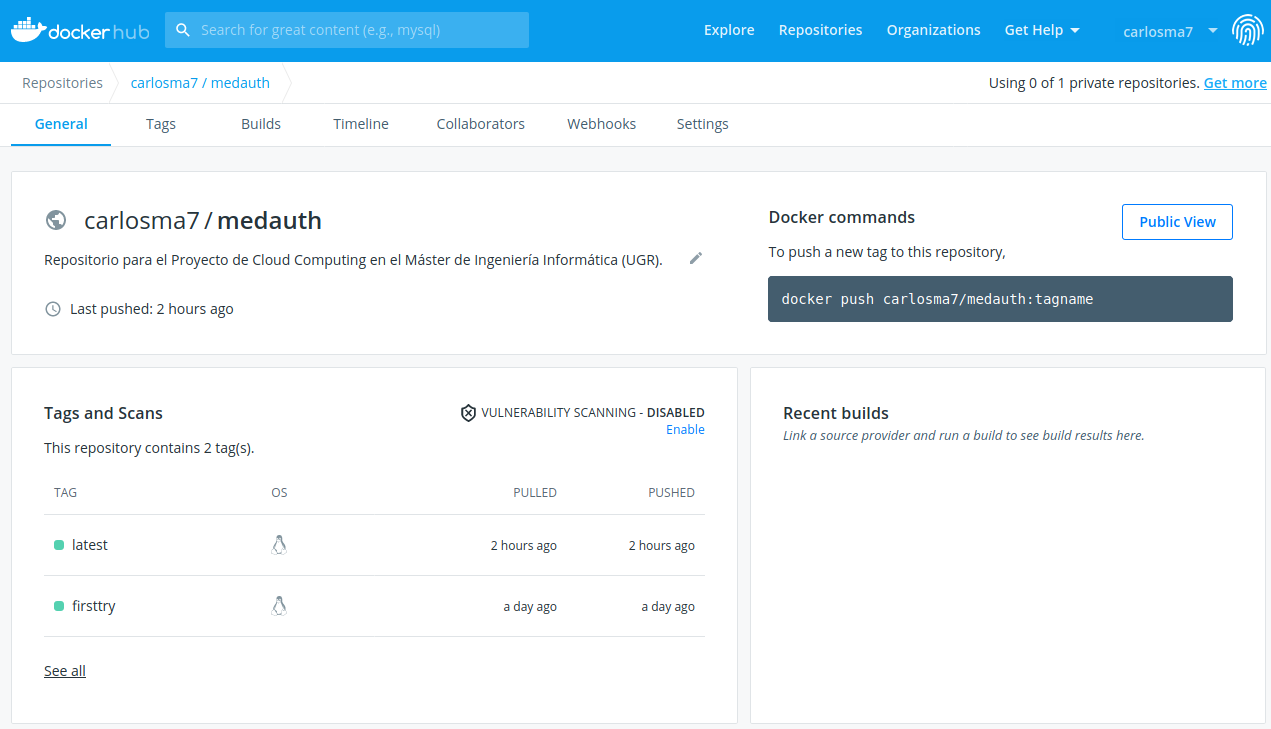
Task: Click the Tags and Scans heading
Action: [x=103, y=413]
